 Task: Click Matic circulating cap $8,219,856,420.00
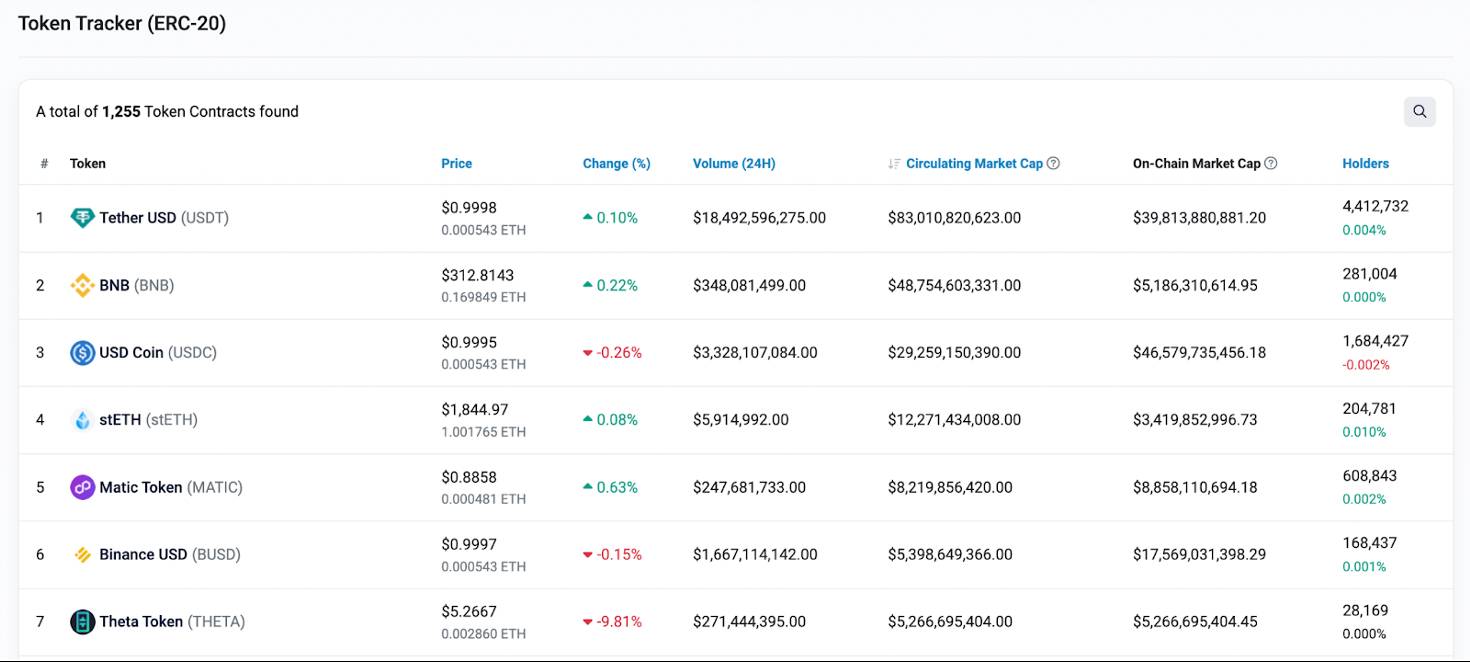[x=950, y=487]
